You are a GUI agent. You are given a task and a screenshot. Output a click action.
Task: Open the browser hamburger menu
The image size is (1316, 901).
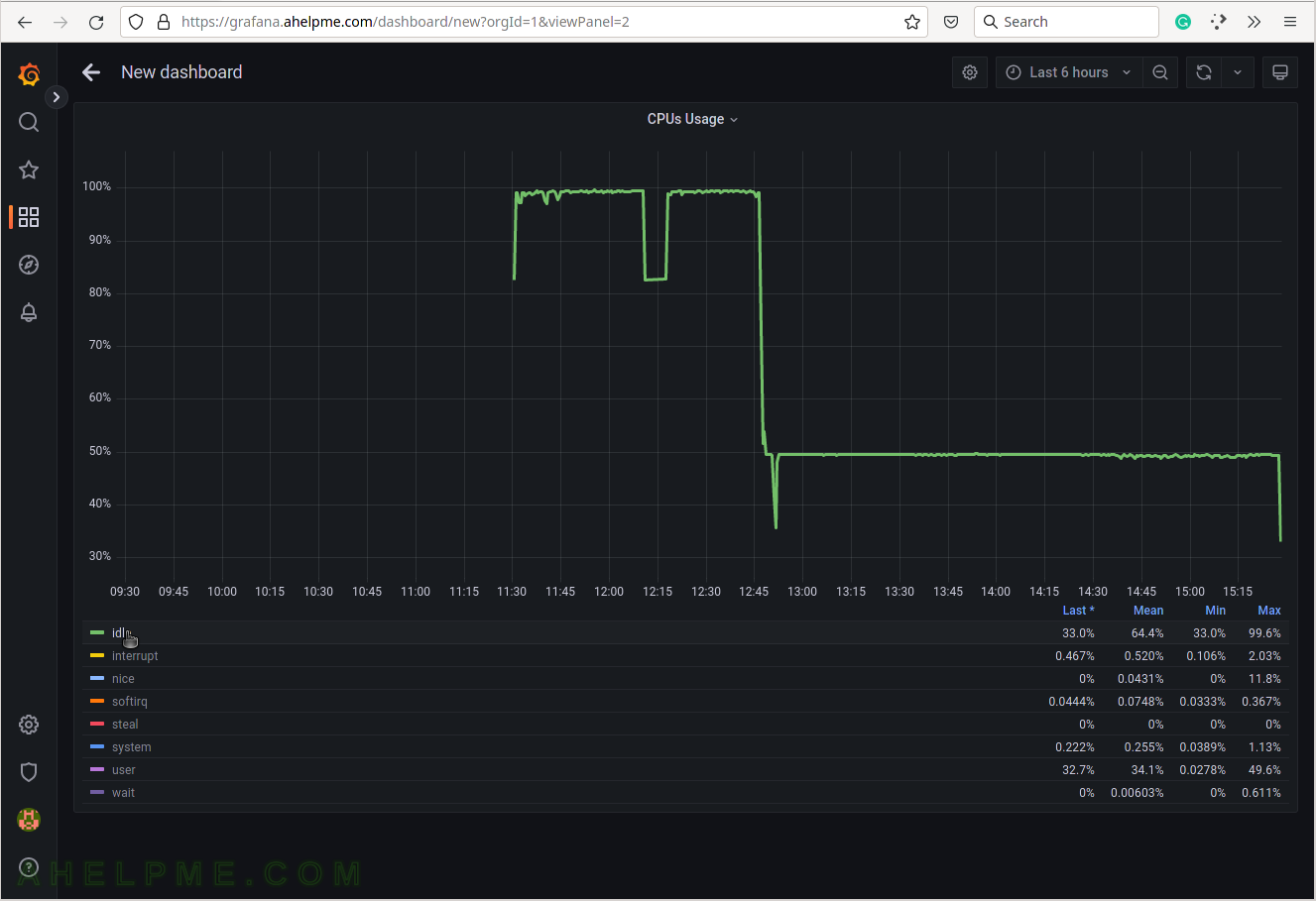[1290, 22]
